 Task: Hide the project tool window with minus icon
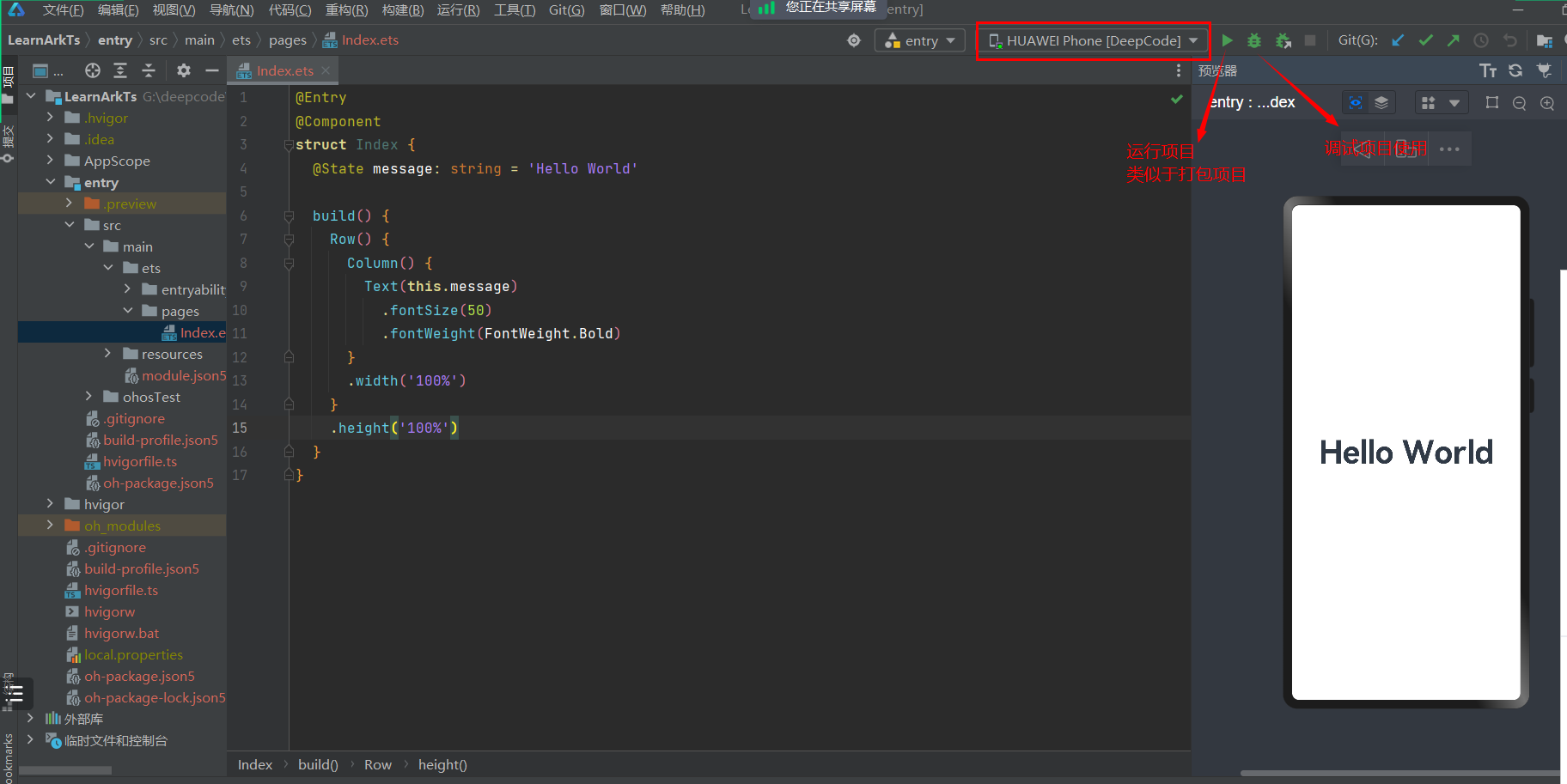[x=212, y=70]
